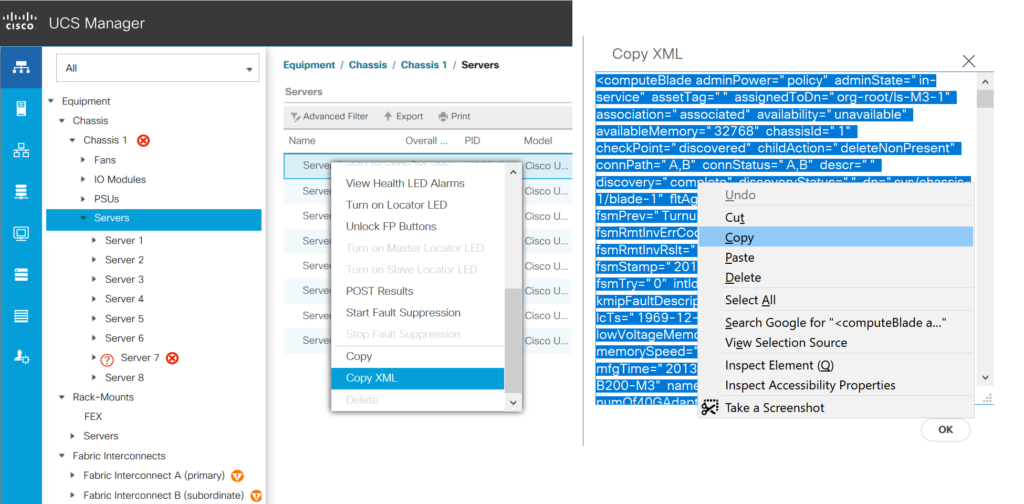The image size is (1024, 504).
Task: Open the Admin user-gear icon in sidebar
Action: (21, 356)
